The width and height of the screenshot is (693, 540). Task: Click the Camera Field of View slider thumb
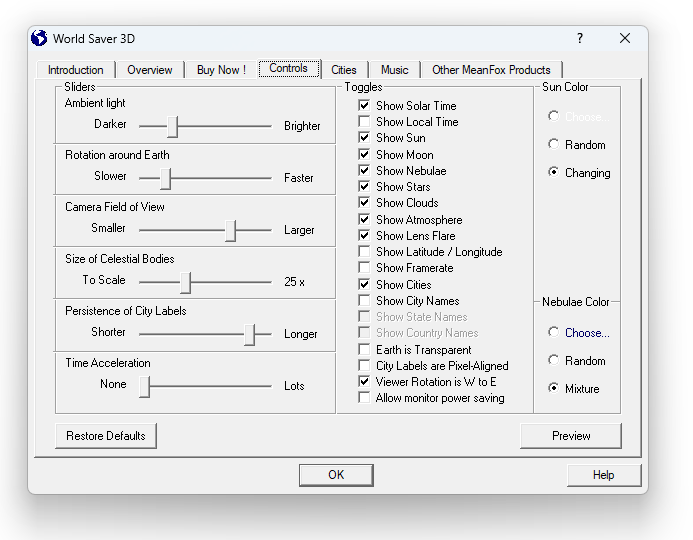[x=230, y=231]
